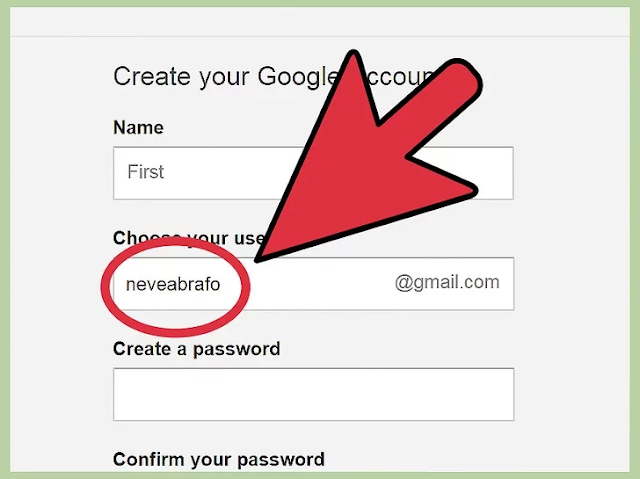
Task: Click the Name label
Action: click(138, 128)
